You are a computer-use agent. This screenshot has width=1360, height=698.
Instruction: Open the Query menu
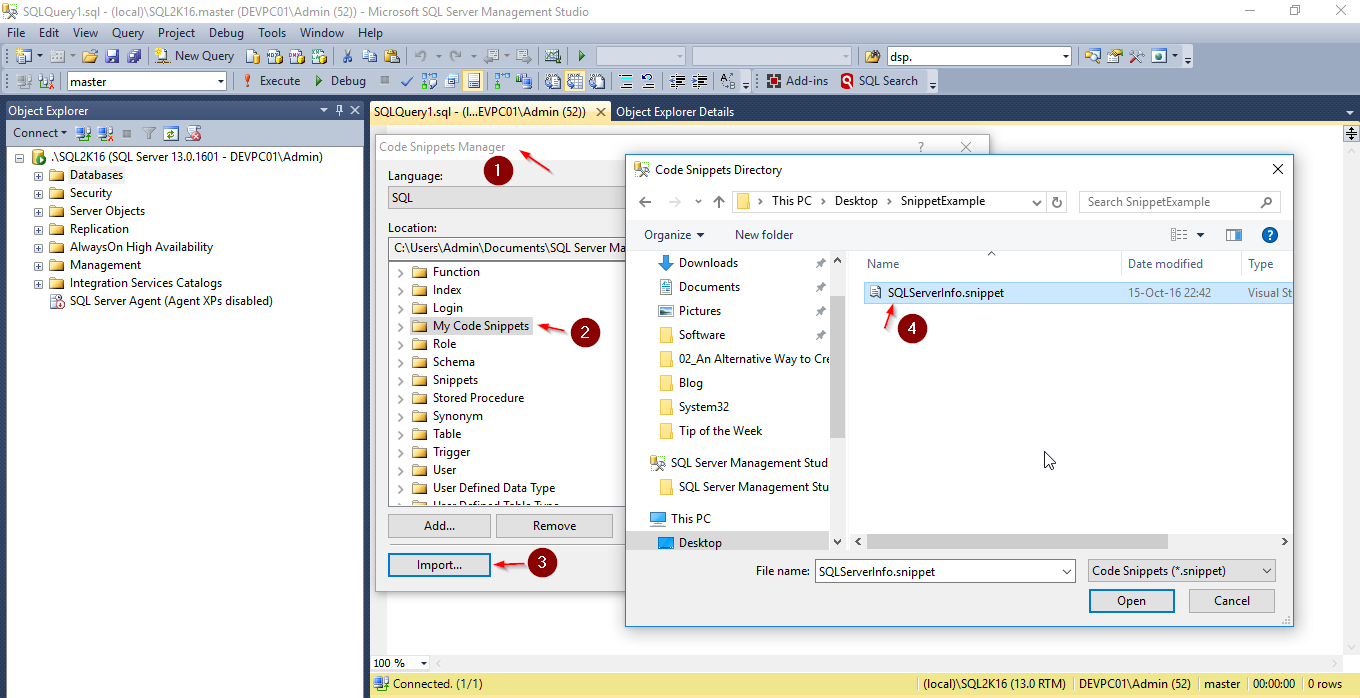128,33
